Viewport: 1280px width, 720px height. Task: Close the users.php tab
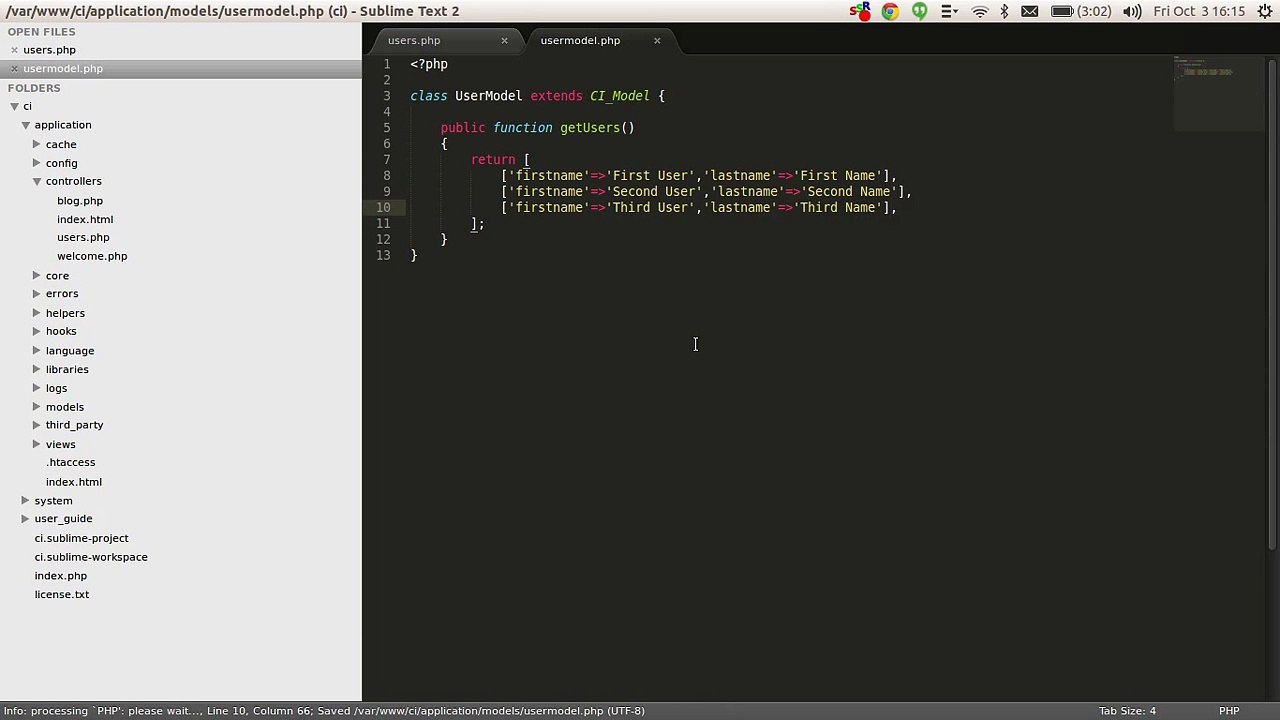tap(504, 41)
